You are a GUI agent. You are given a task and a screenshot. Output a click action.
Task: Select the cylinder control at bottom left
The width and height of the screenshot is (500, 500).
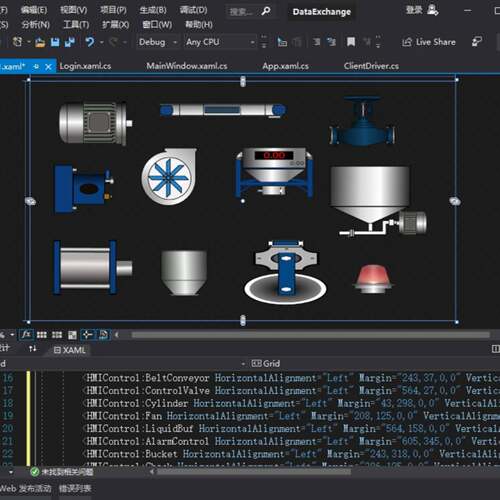click(93, 268)
